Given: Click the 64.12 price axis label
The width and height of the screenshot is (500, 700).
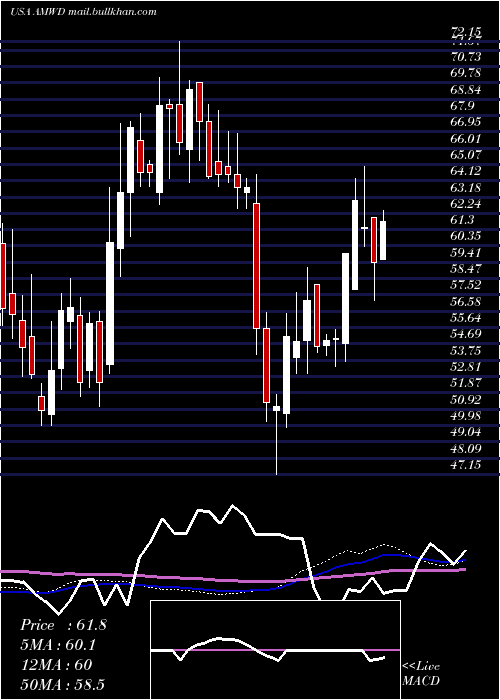Looking at the screenshot, I should [x=466, y=171].
